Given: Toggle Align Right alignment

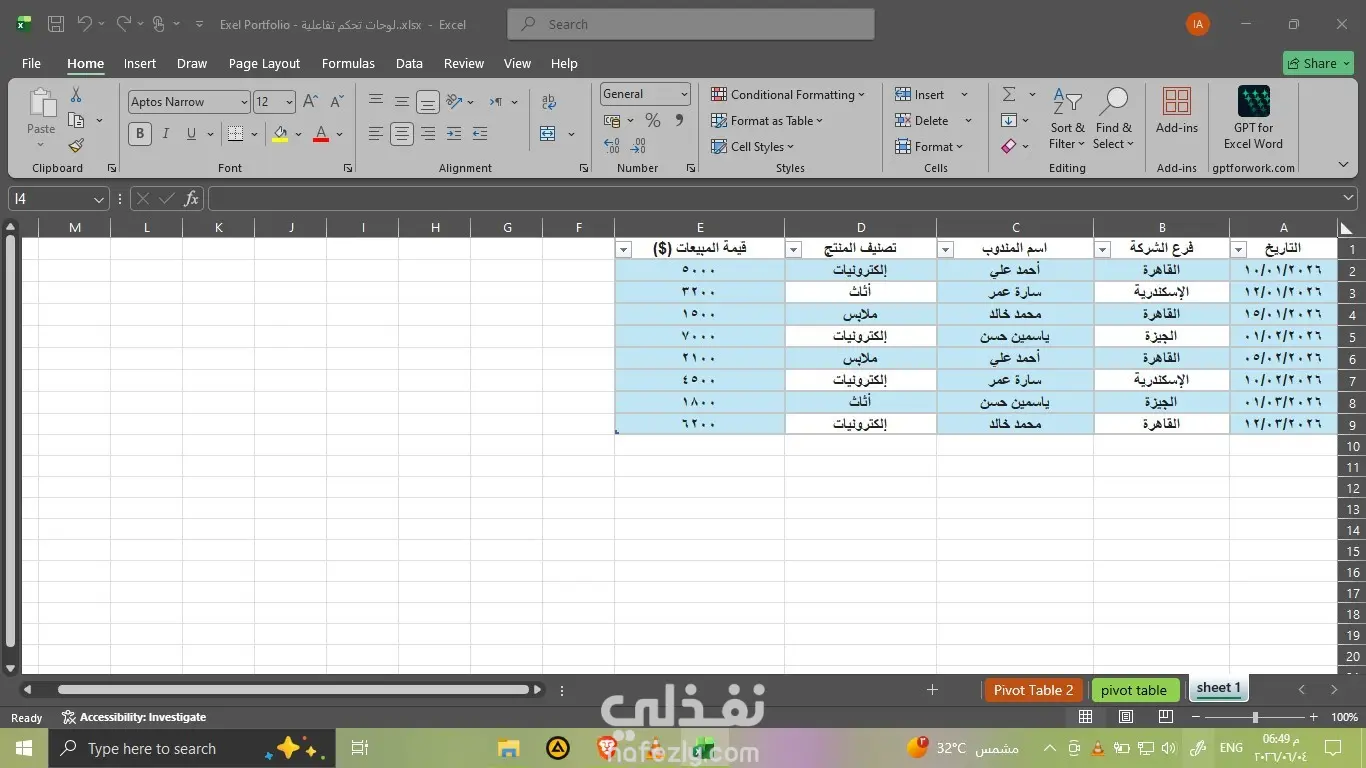Looking at the screenshot, I should [x=428, y=133].
